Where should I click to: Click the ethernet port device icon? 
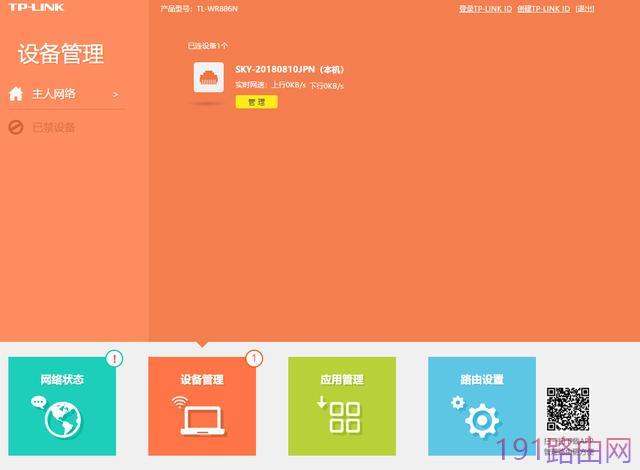(209, 78)
